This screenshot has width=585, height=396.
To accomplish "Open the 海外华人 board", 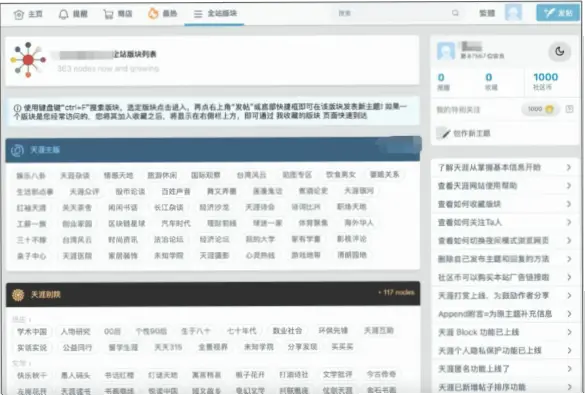I will point(359,223).
